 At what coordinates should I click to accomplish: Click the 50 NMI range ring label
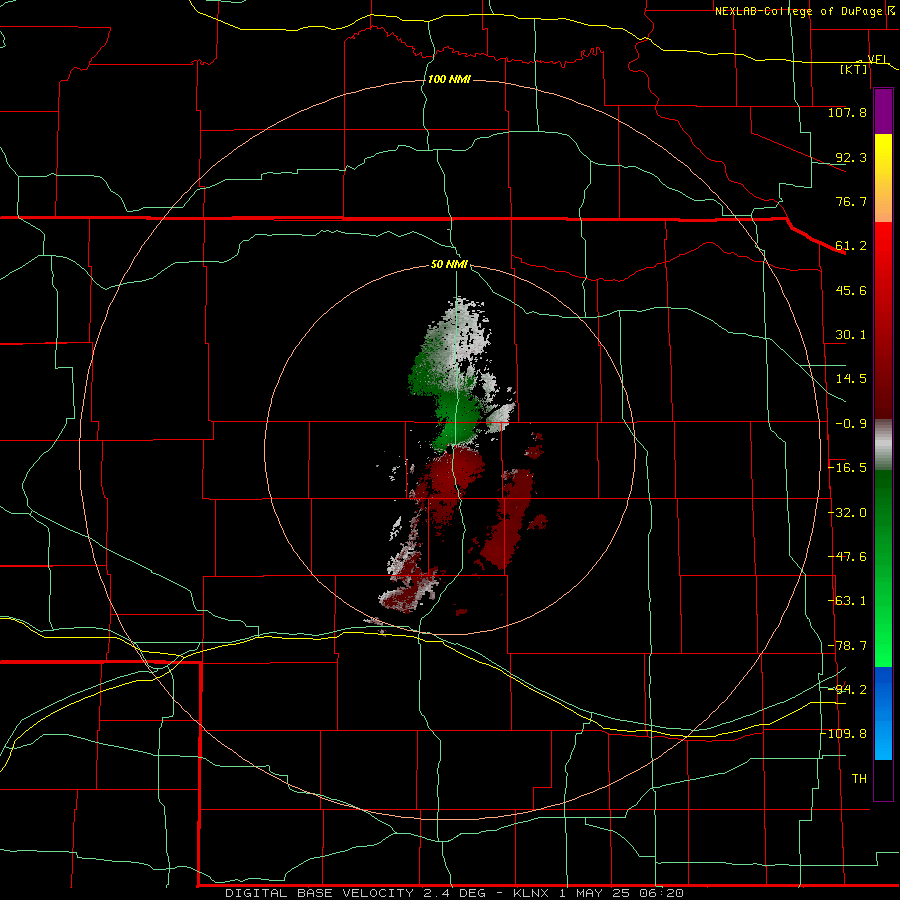tap(449, 265)
